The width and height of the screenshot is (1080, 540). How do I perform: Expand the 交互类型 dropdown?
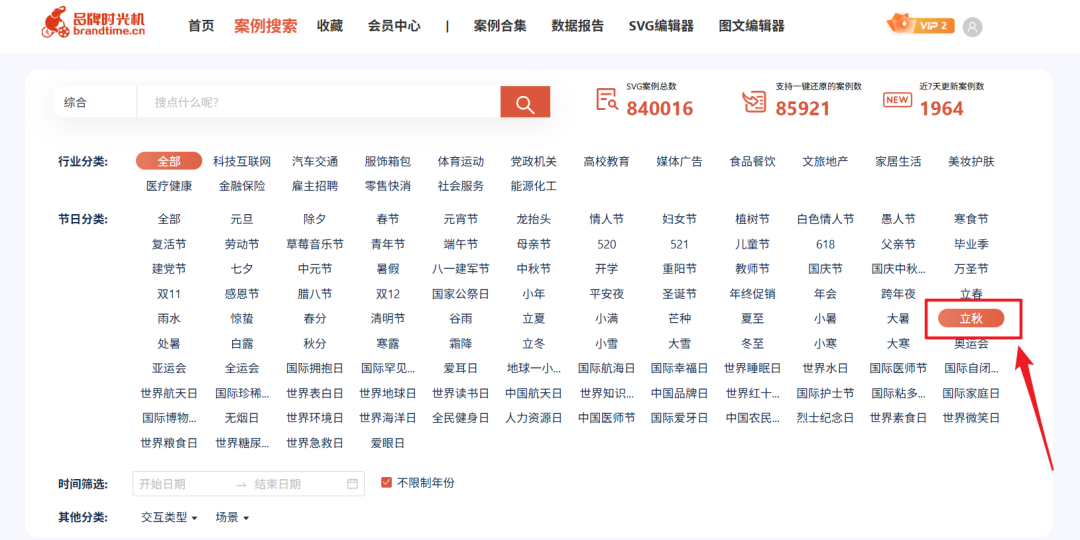click(x=169, y=517)
